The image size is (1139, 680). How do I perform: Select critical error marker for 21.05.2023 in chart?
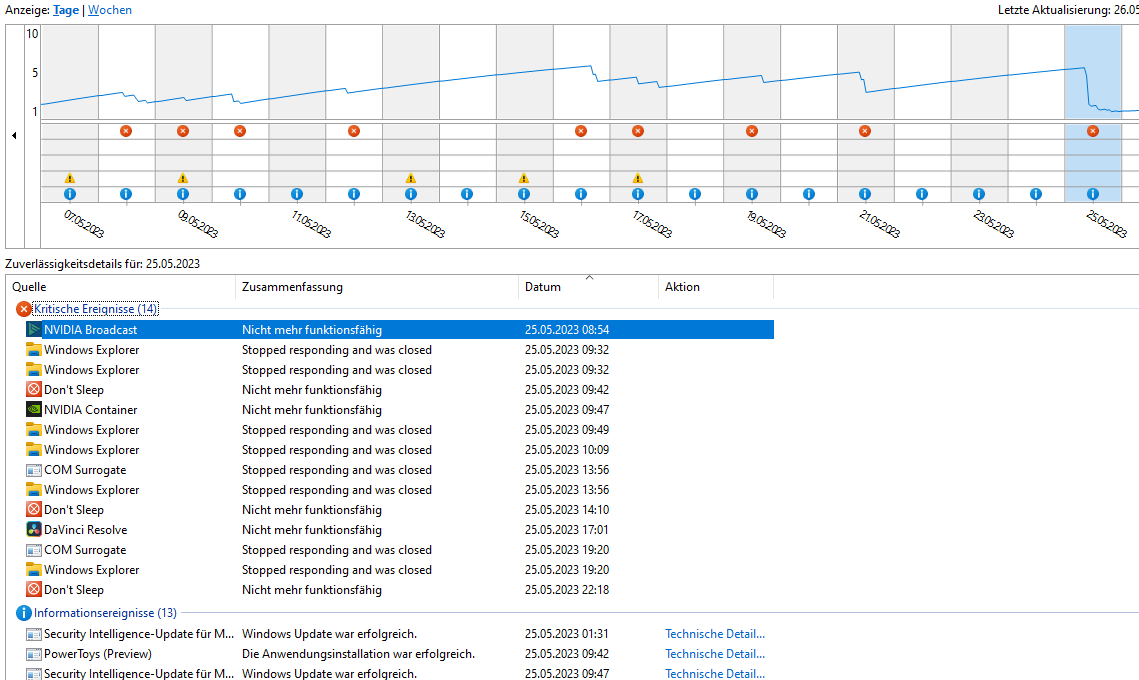point(864,131)
